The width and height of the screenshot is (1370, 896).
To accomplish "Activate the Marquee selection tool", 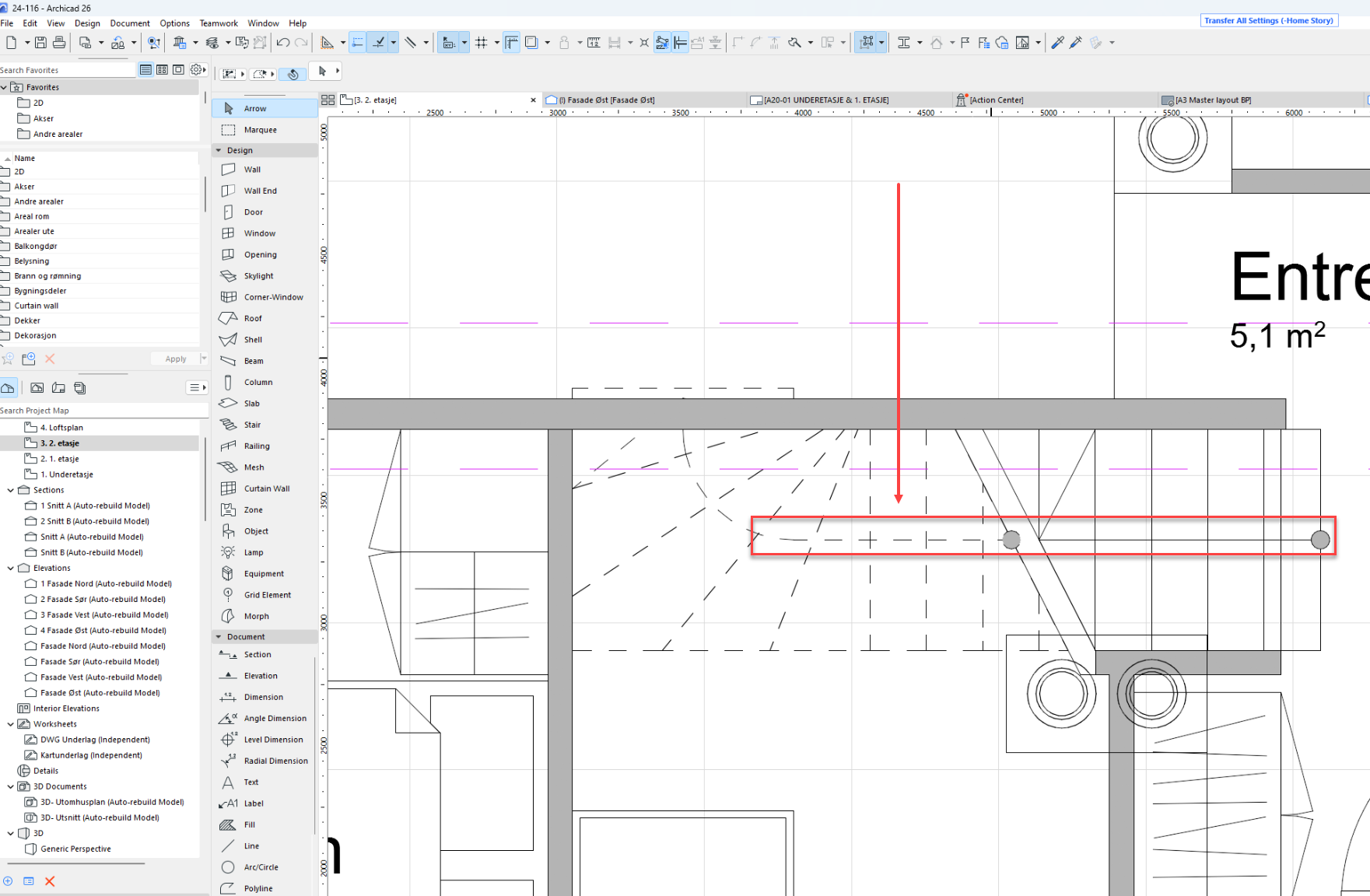I will 260,130.
